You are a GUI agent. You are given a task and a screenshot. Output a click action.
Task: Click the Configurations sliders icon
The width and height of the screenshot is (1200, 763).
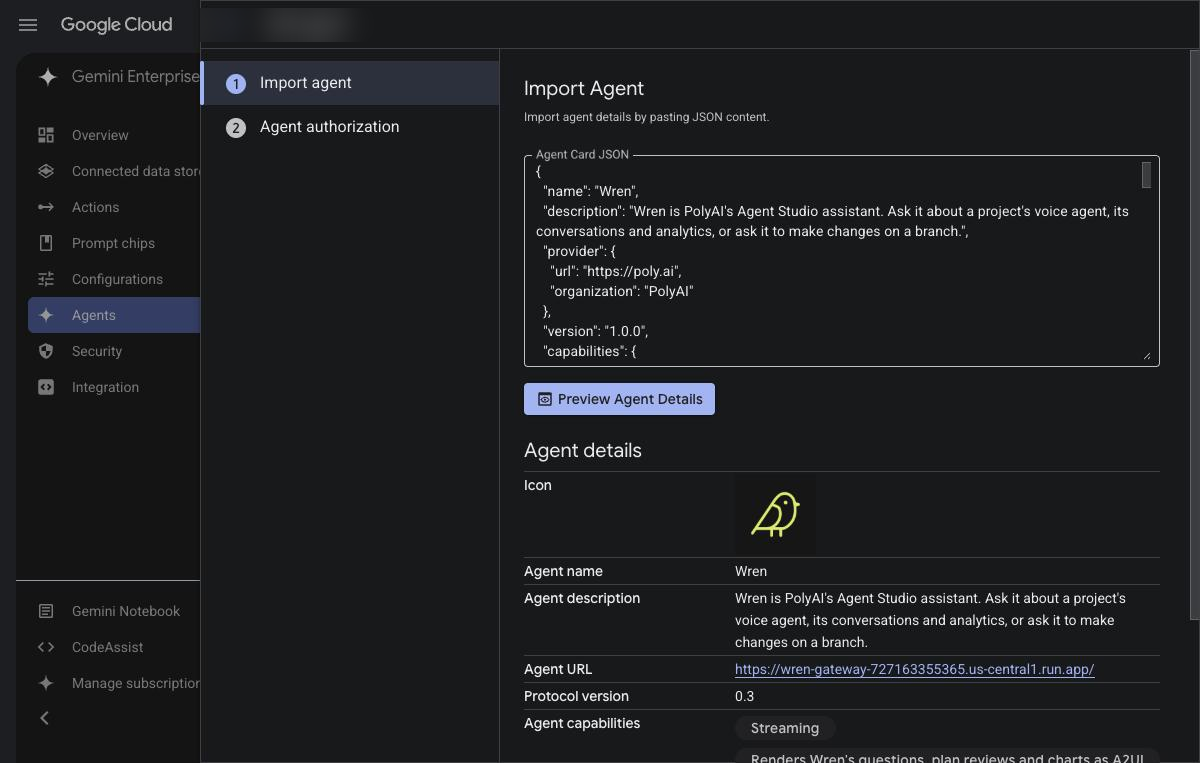point(46,279)
